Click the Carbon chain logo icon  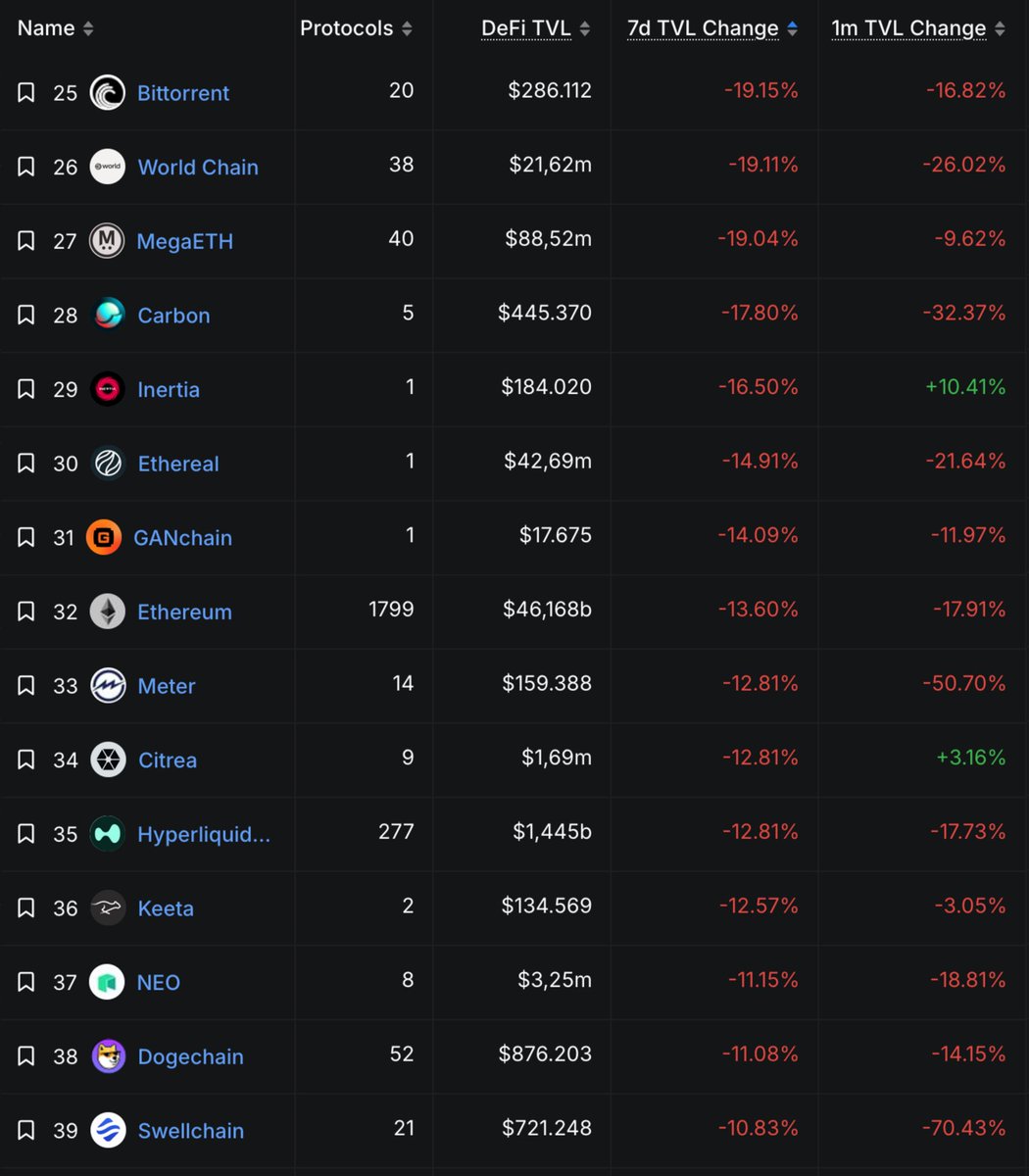(x=108, y=315)
